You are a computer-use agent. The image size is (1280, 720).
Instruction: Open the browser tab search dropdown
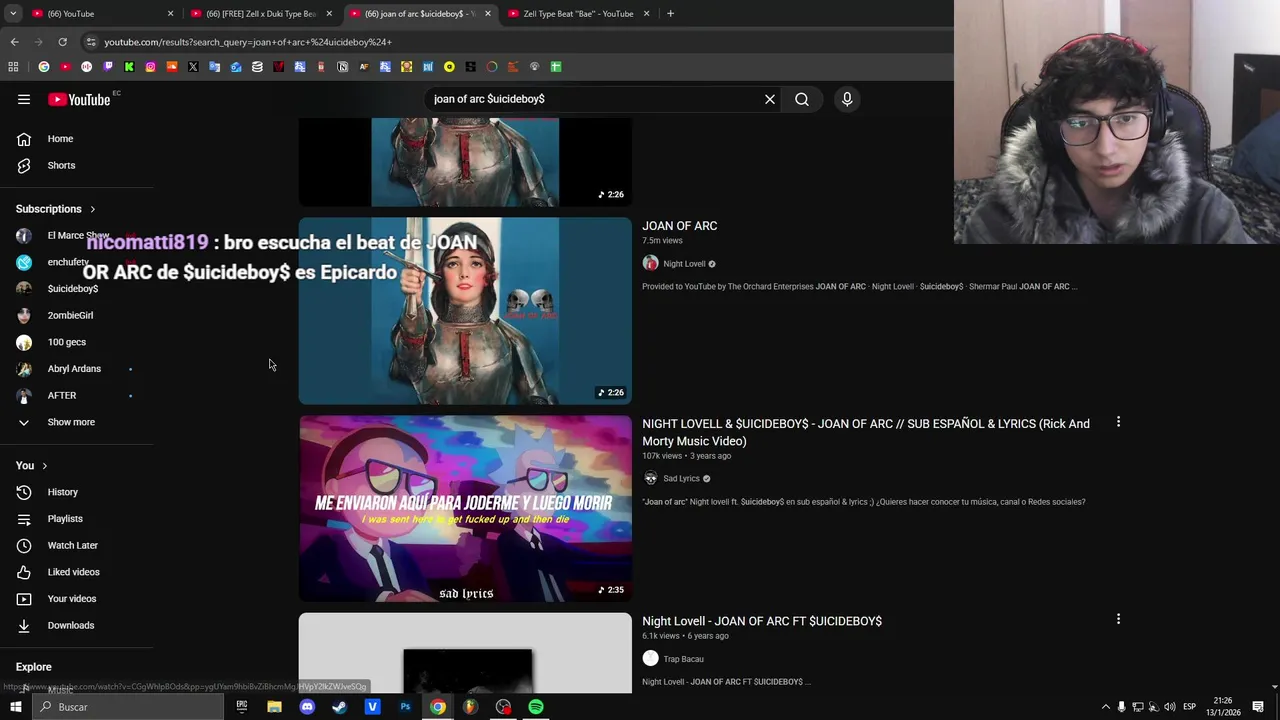13,14
